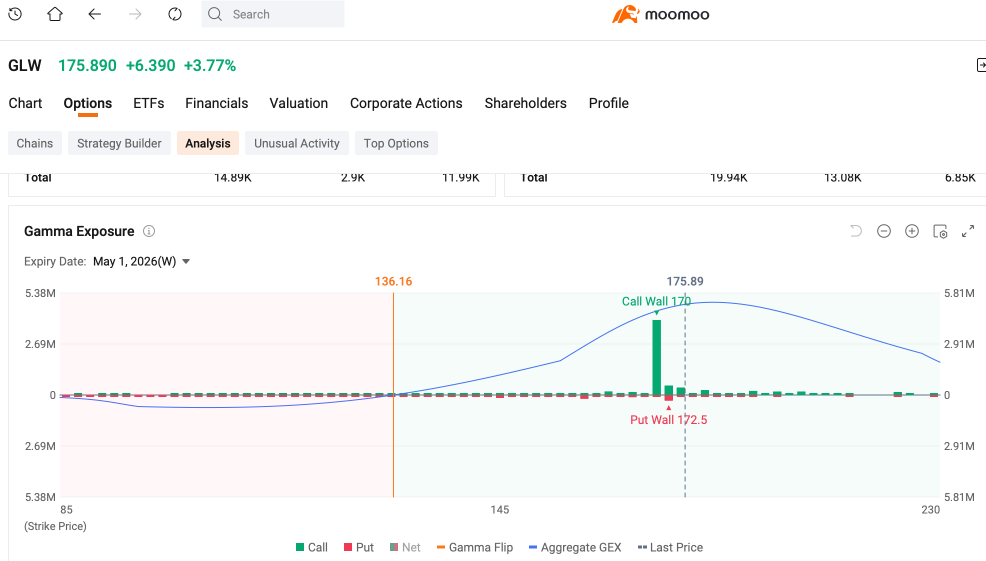This screenshot has width=986, height=561.
Task: Select the Options tab
Action: tap(87, 103)
